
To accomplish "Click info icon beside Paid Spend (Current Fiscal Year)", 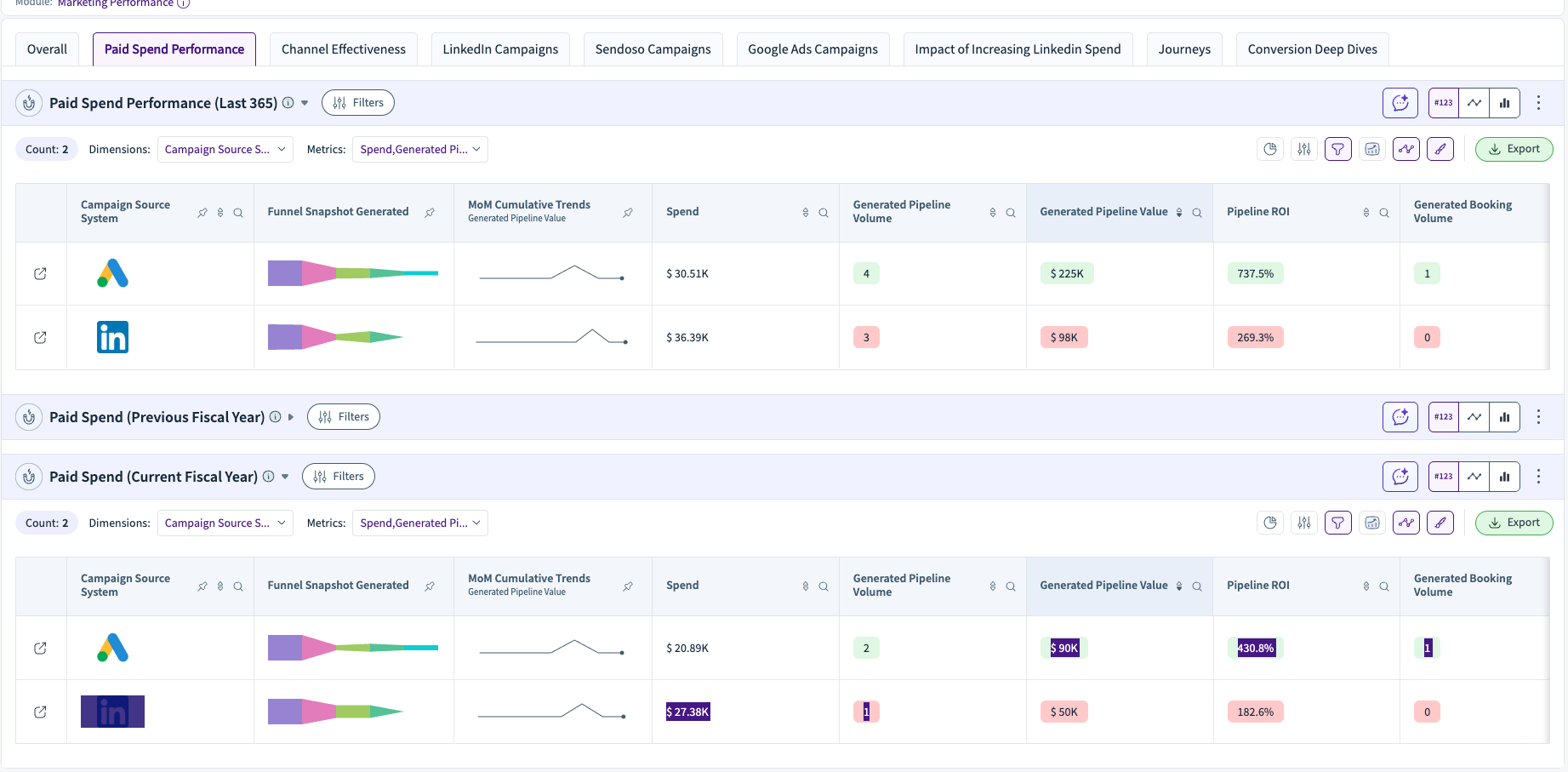I will pos(269,477).
